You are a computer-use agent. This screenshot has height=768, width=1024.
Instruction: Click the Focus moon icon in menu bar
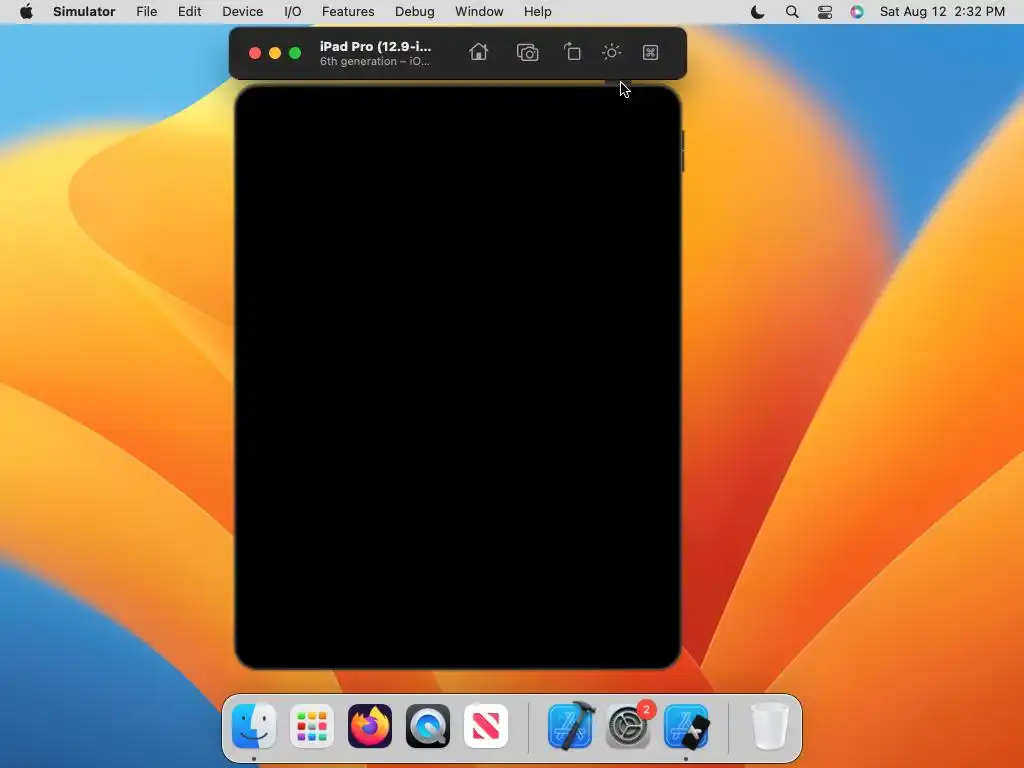coord(758,12)
